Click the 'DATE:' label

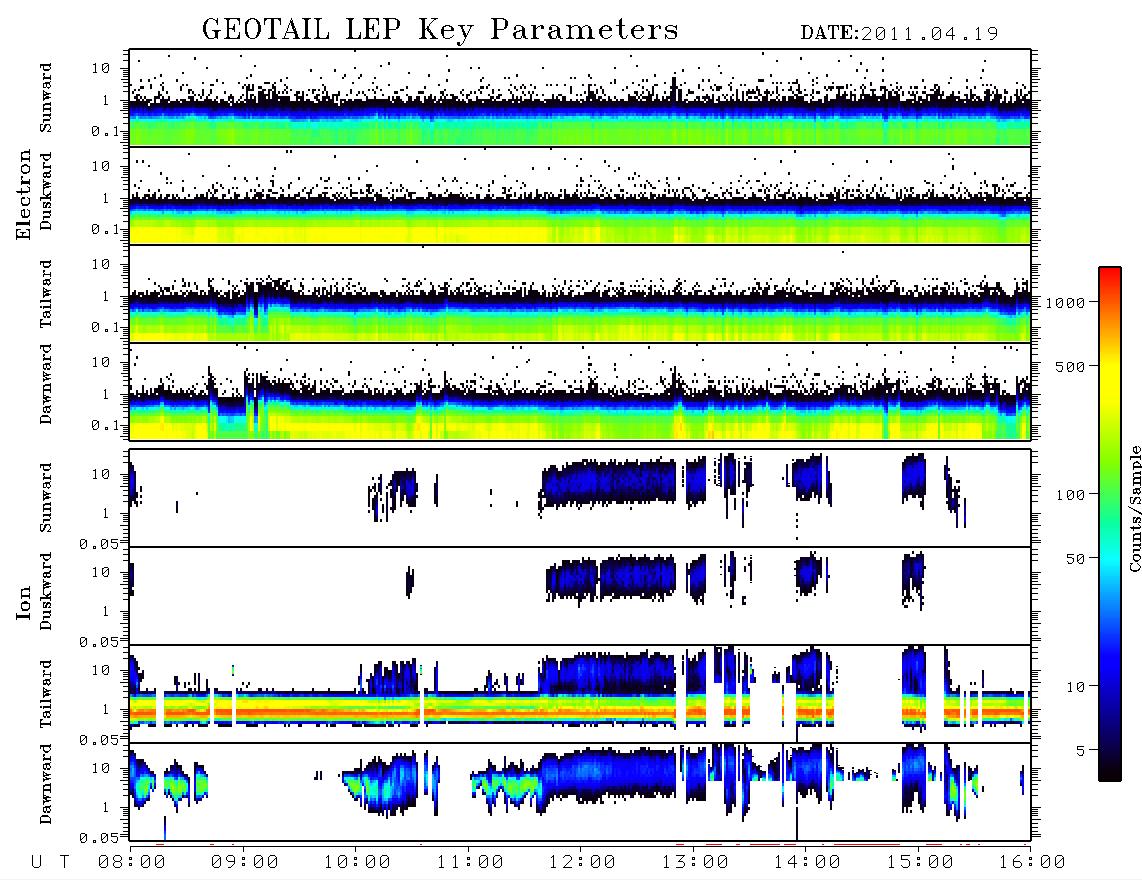pos(830,34)
